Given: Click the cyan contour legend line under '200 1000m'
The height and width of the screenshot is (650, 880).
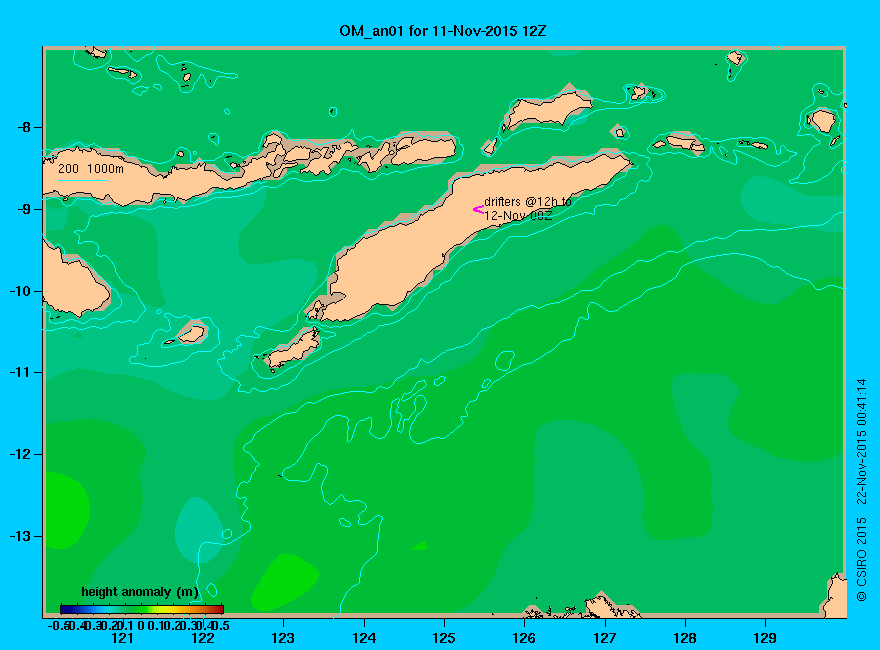Looking at the screenshot, I should coord(82,180).
